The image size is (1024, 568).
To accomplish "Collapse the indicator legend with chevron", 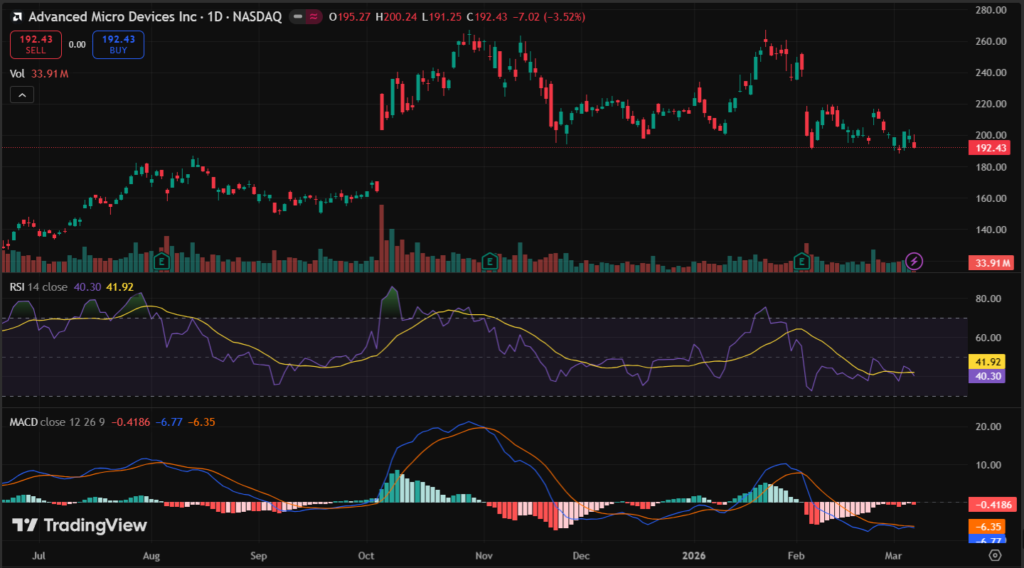I will pos(22,95).
